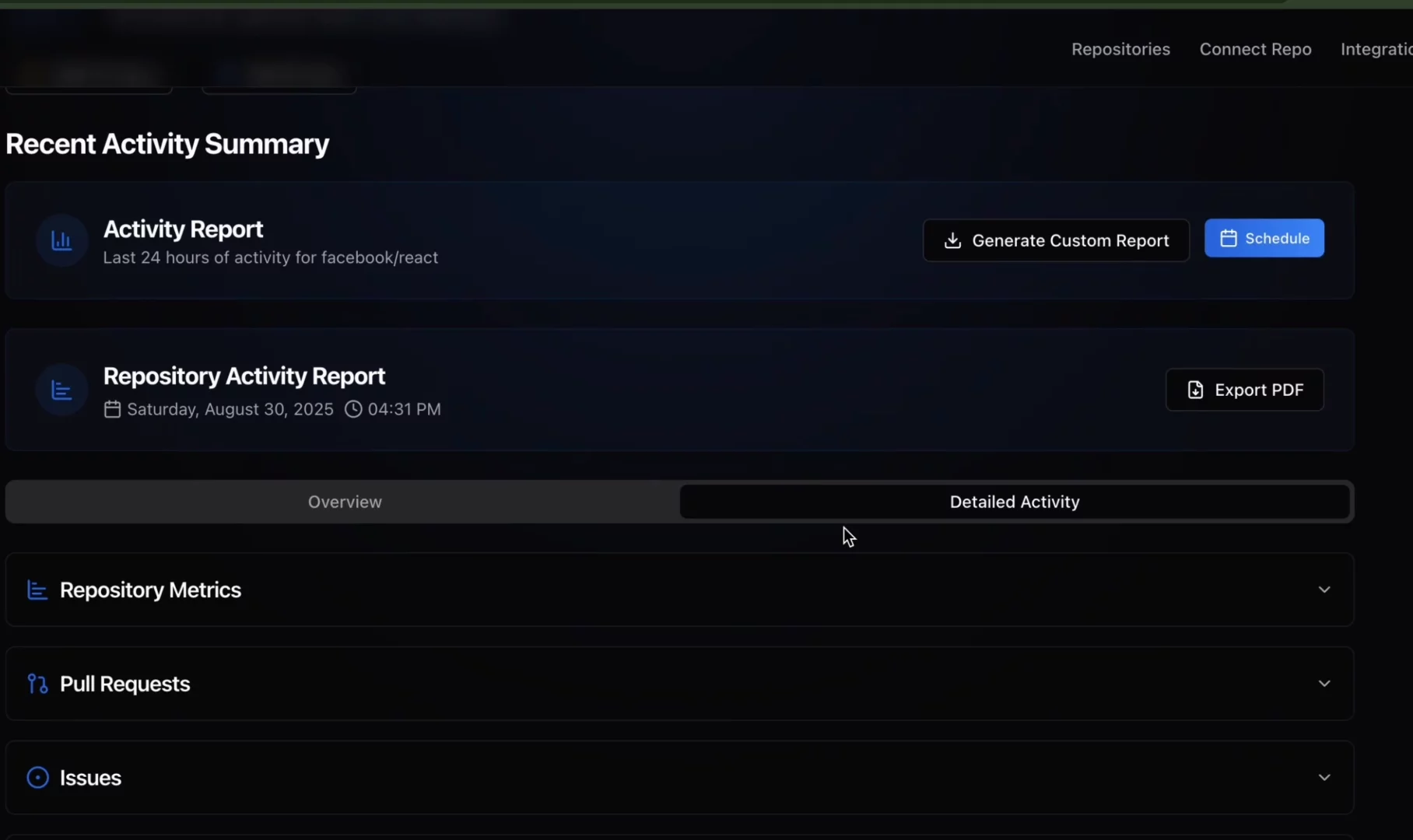This screenshot has height=840, width=1413.
Task: Expand the Pull Requests section
Action: (x=1324, y=684)
